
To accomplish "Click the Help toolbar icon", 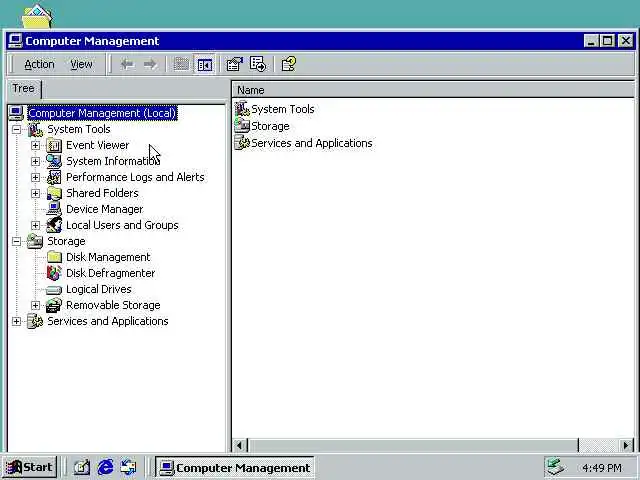I will 289,64.
